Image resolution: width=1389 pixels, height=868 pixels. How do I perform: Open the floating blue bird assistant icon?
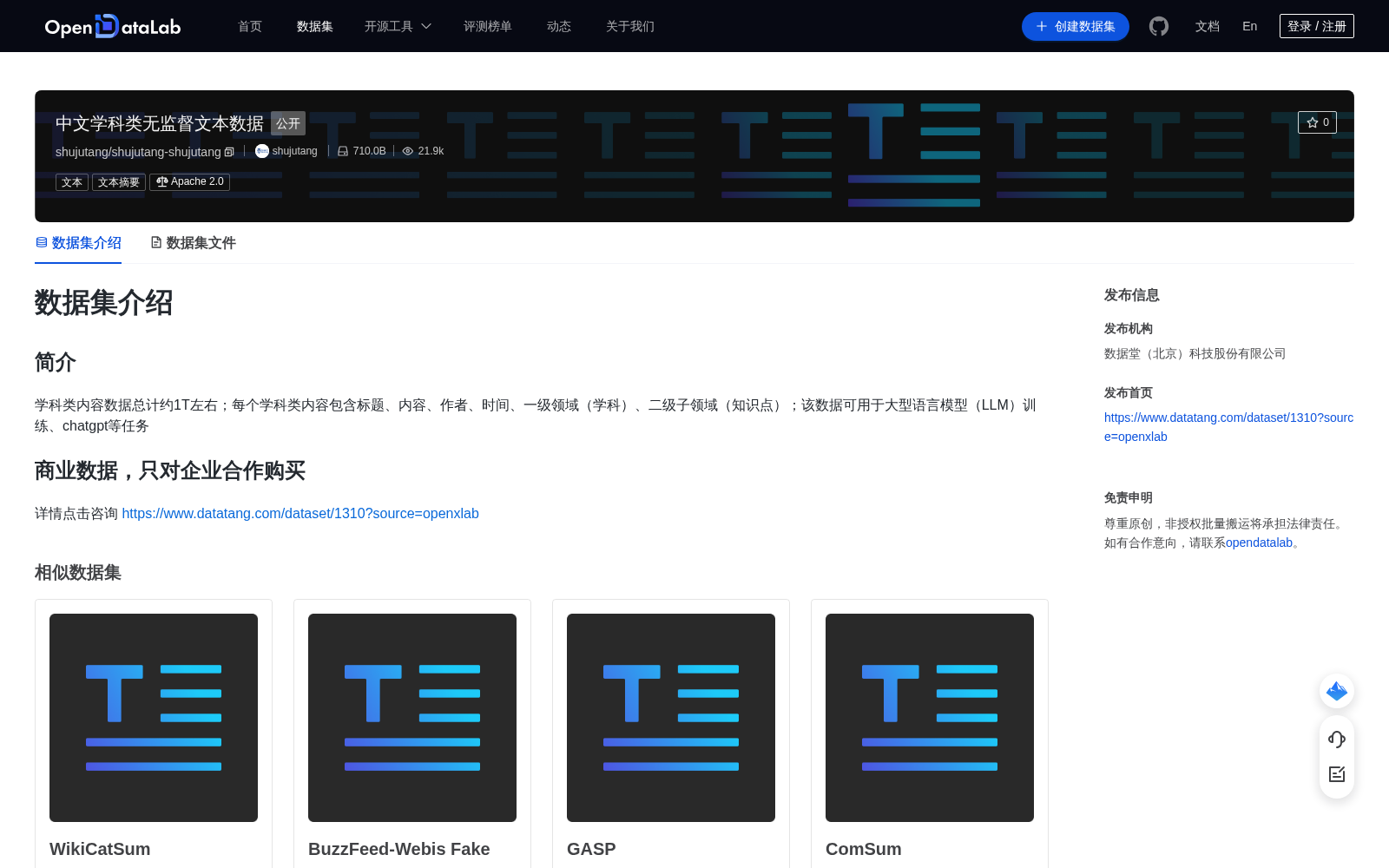click(1337, 691)
